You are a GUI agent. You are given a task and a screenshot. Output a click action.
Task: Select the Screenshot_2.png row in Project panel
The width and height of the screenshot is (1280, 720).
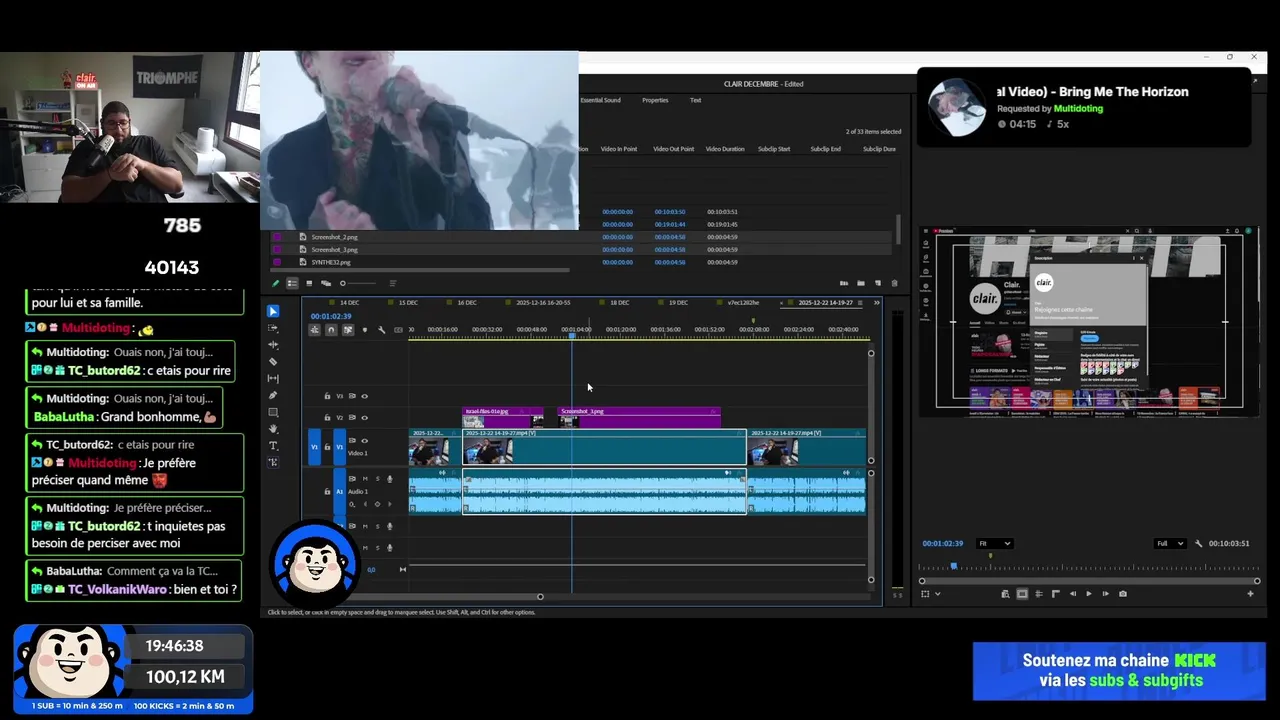580,237
